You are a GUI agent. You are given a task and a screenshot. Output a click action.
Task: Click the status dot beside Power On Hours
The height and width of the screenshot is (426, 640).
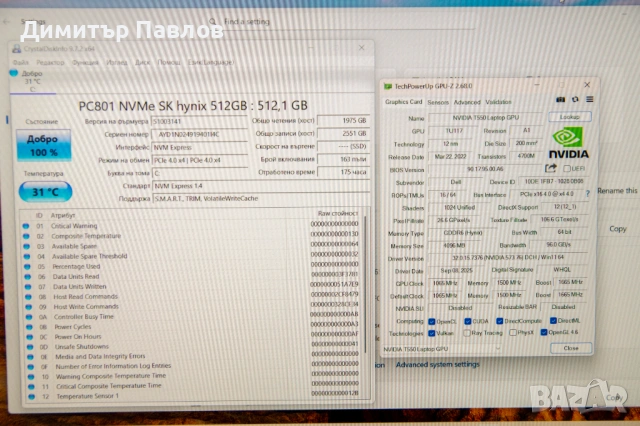pos(27,336)
